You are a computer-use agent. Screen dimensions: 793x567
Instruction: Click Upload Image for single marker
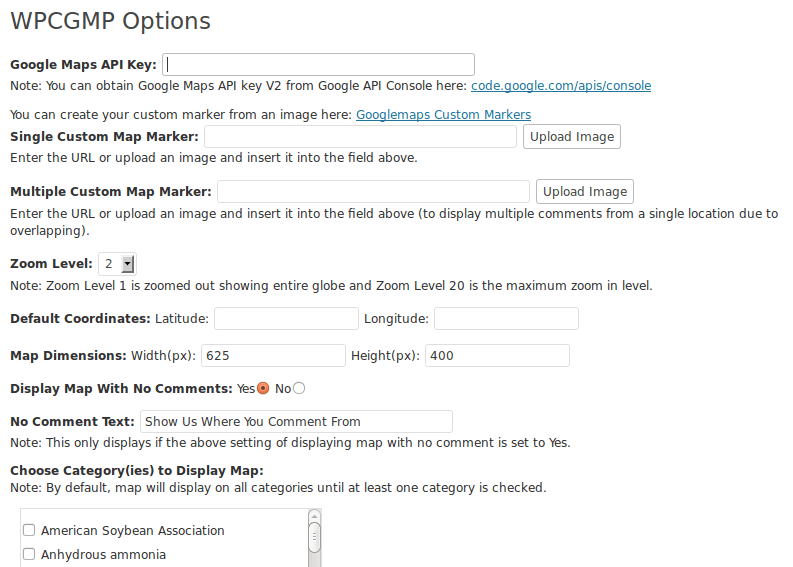pos(571,137)
